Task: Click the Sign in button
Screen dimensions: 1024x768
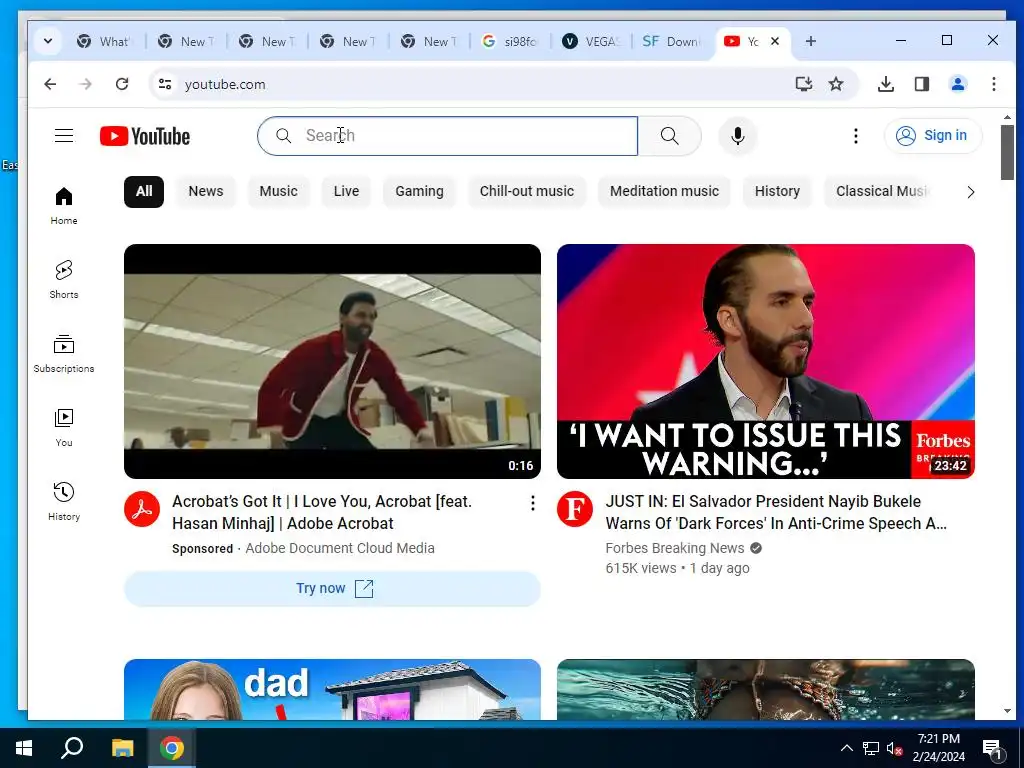Action: pyautogui.click(x=933, y=136)
